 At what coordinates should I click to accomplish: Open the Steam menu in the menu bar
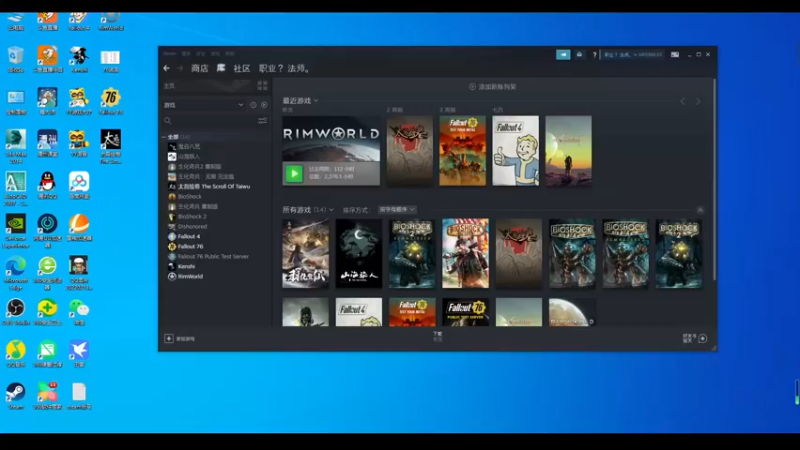169,53
